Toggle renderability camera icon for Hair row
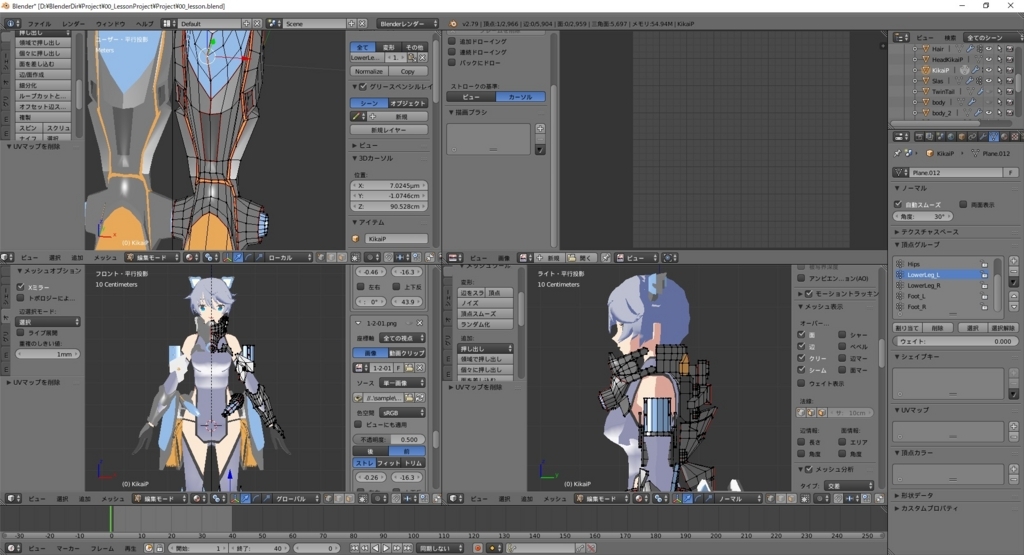Image resolution: width=1024 pixels, height=555 pixels. (x=1010, y=48)
